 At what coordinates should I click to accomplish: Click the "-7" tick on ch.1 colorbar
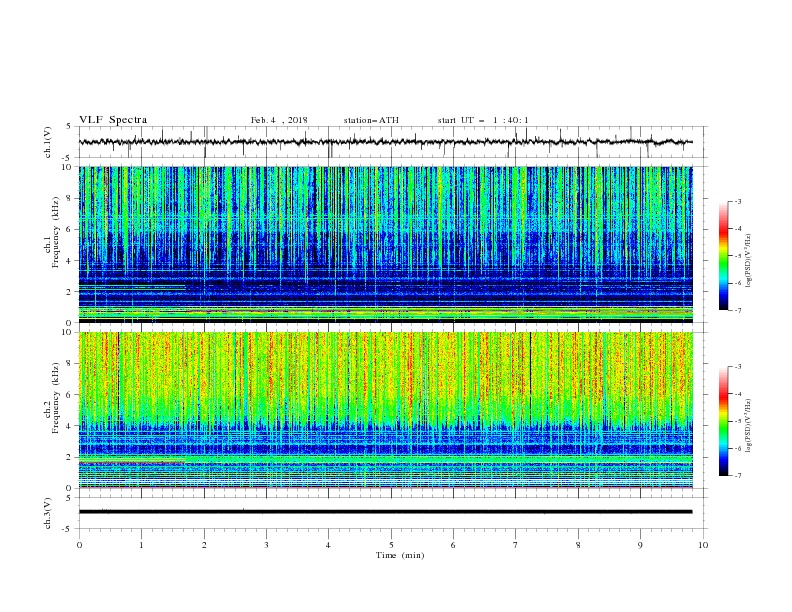pos(738,310)
